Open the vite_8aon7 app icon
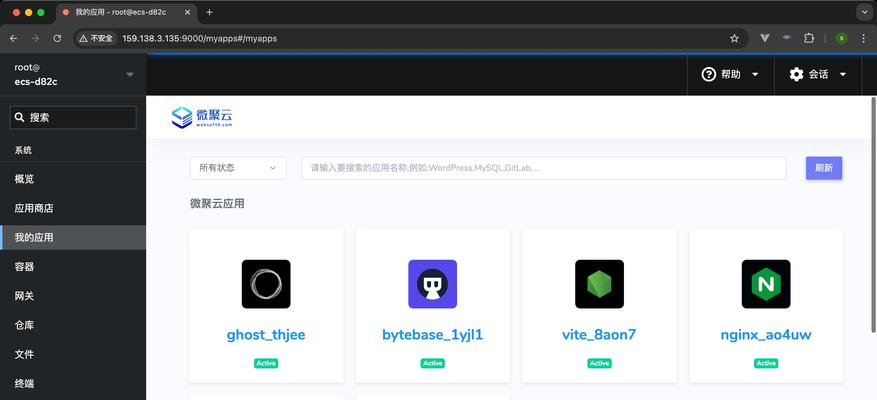This screenshot has width=877, height=400. pyautogui.click(x=599, y=284)
